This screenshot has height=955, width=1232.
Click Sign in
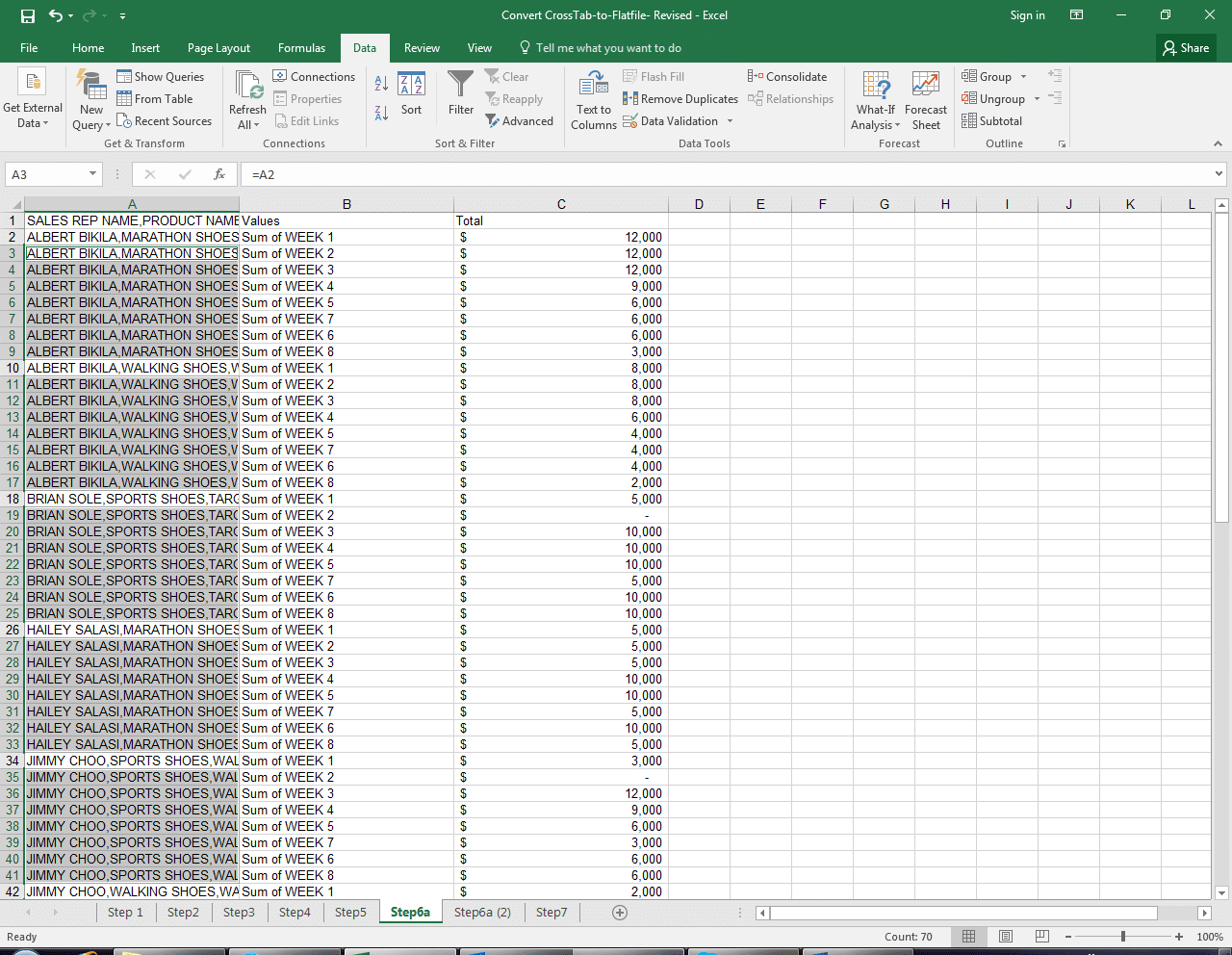click(x=1027, y=15)
